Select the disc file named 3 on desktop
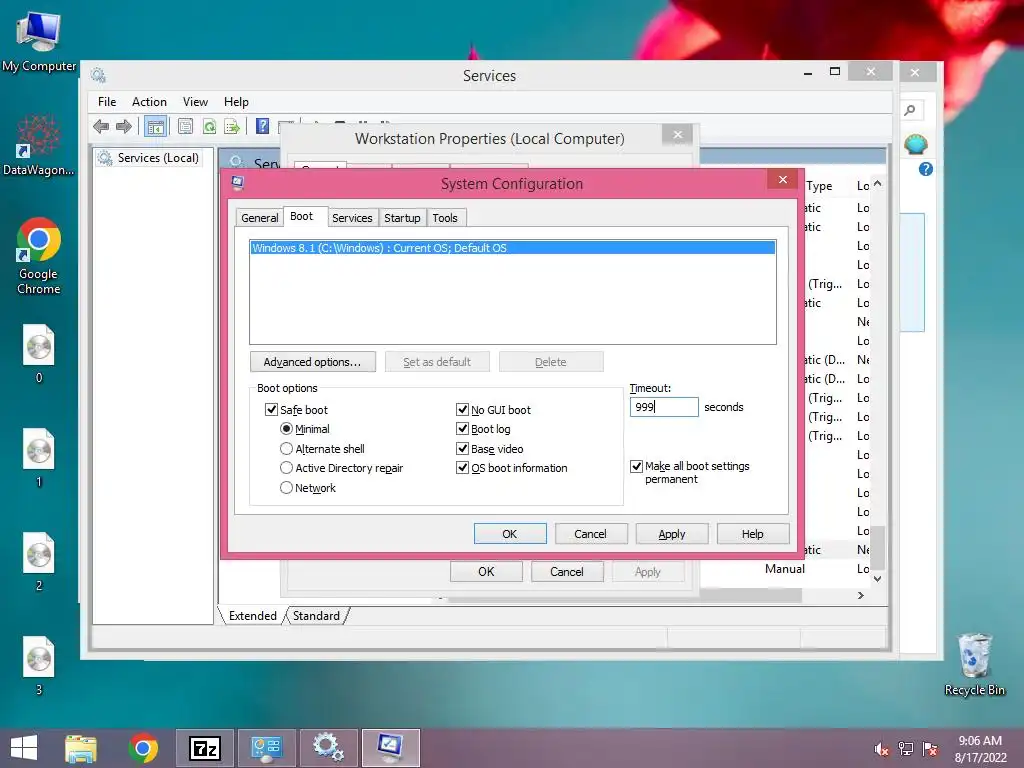This screenshot has width=1024, height=768. pyautogui.click(x=39, y=665)
